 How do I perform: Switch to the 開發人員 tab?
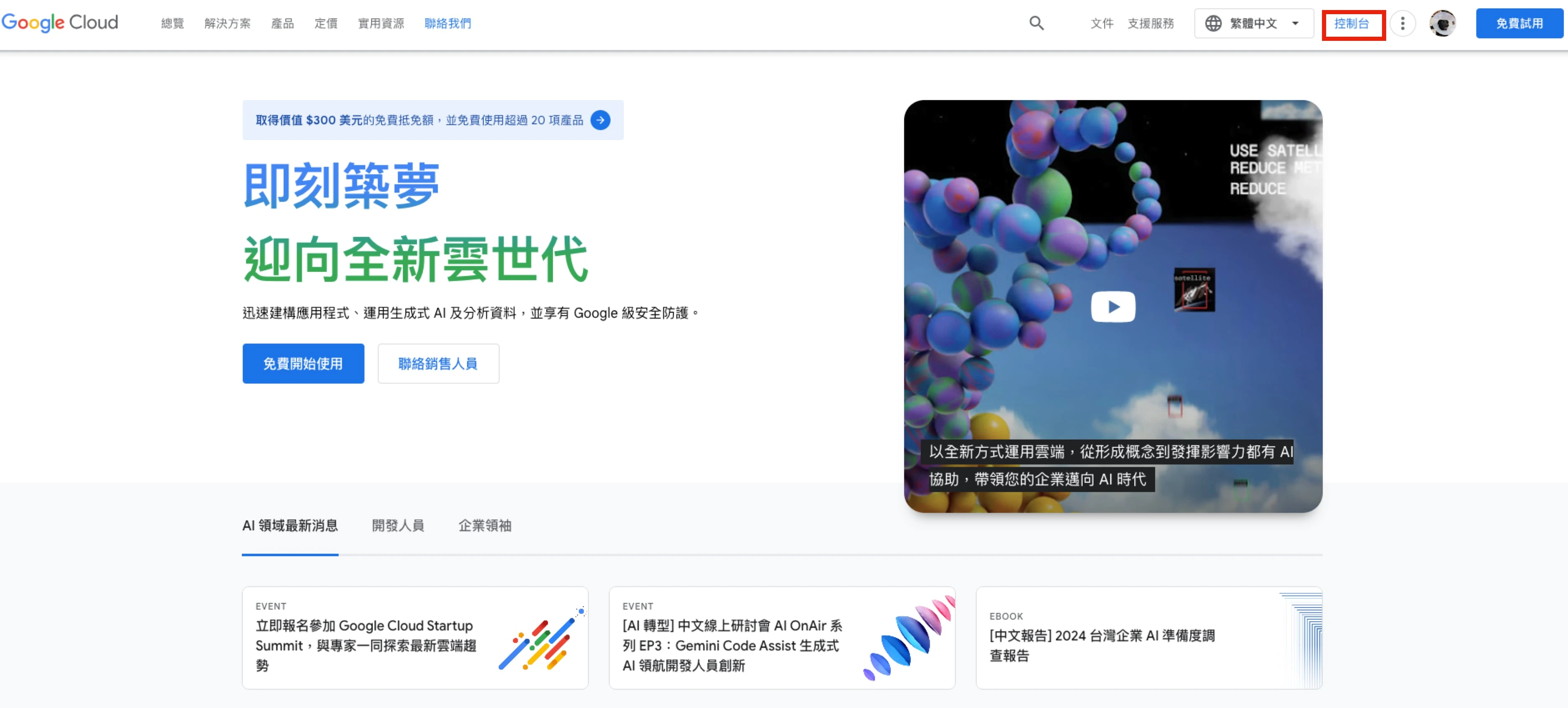397,525
